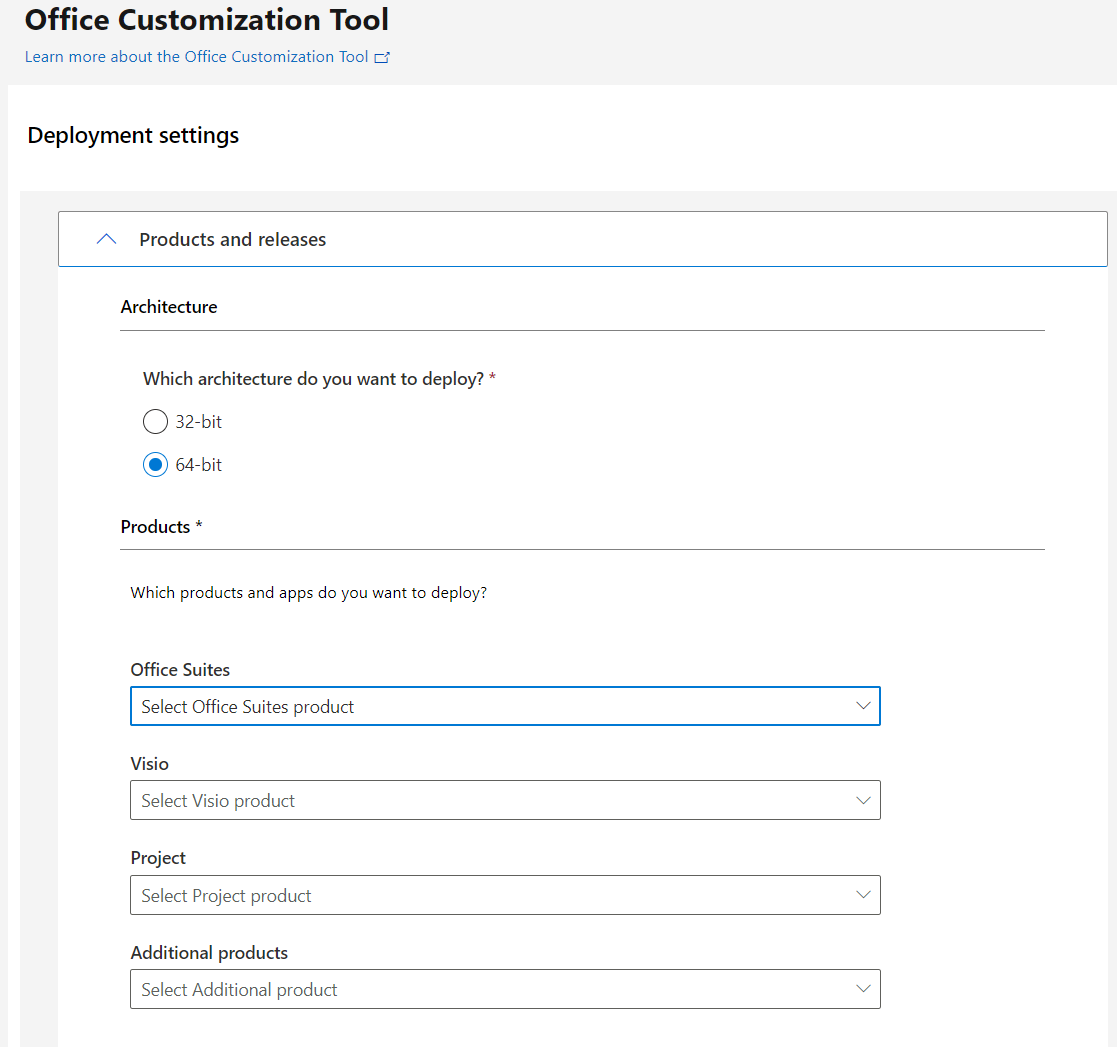
Task: Click the Additional products dropdown chevron icon
Action: coord(863,989)
